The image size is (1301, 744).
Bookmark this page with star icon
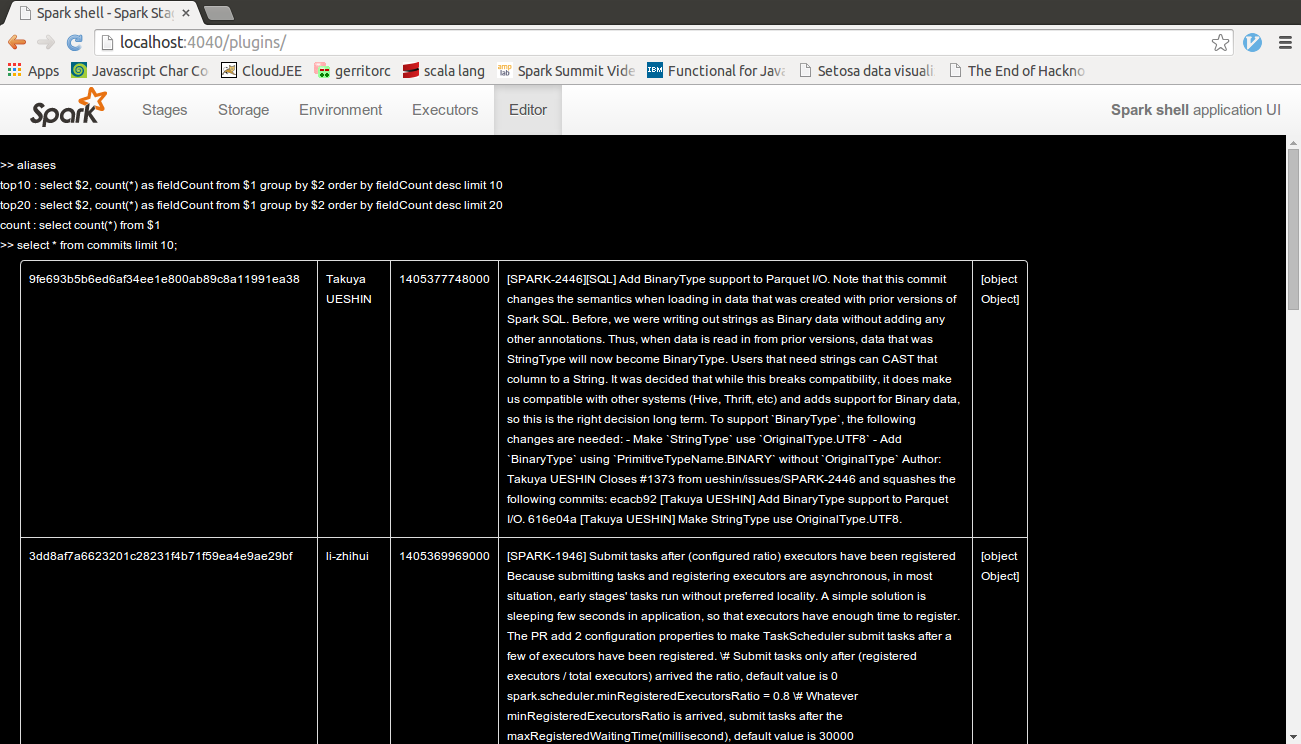pyautogui.click(x=1220, y=43)
